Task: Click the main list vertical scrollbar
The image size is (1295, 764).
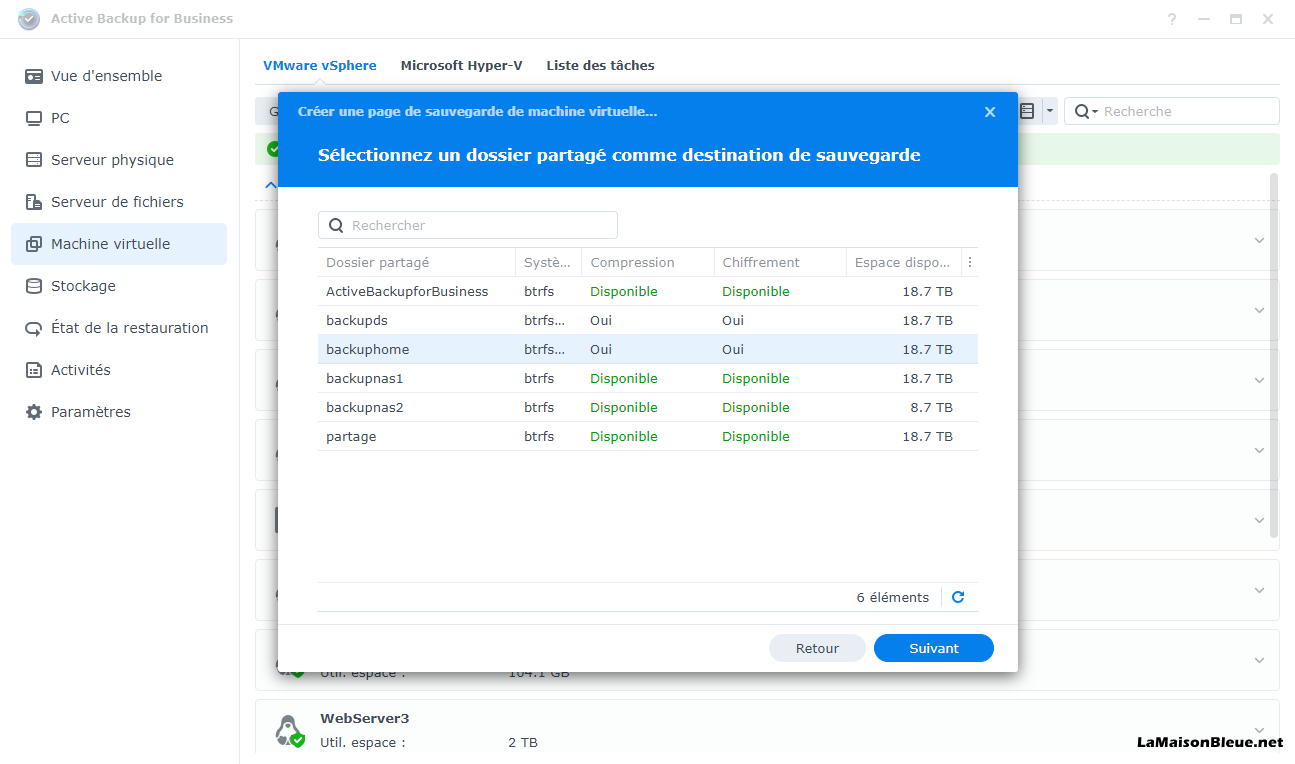Action: tap(1274, 355)
